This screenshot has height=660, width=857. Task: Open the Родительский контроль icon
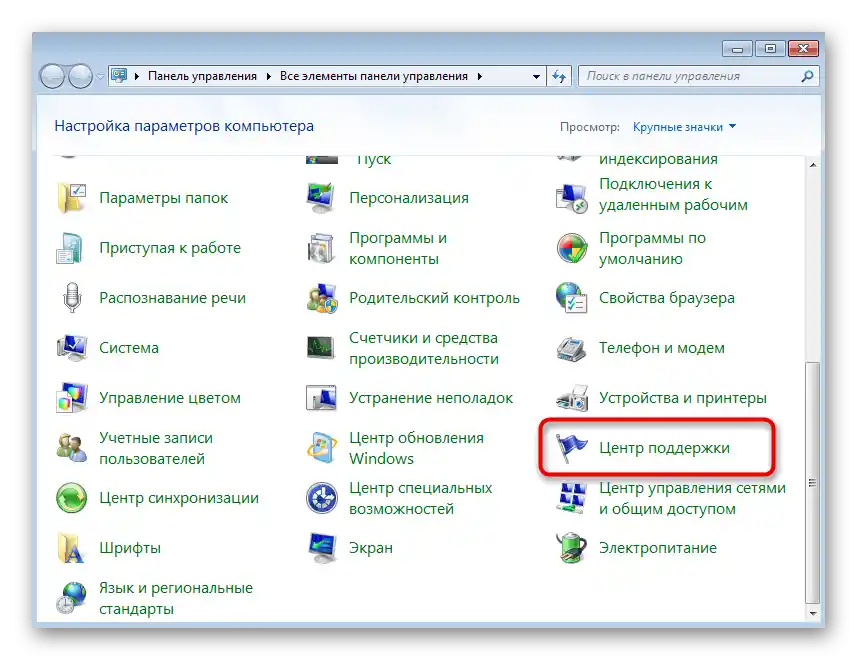click(x=322, y=298)
